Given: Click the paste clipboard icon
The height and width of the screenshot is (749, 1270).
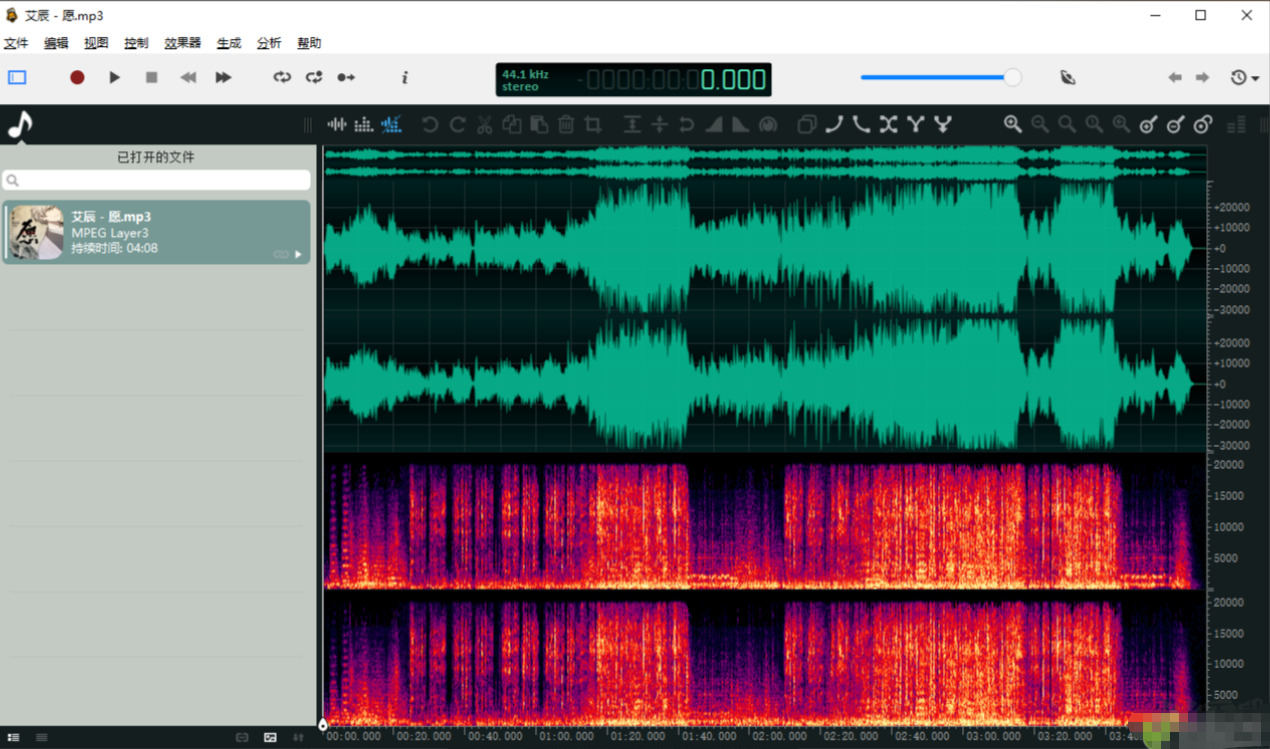Looking at the screenshot, I should click(539, 124).
